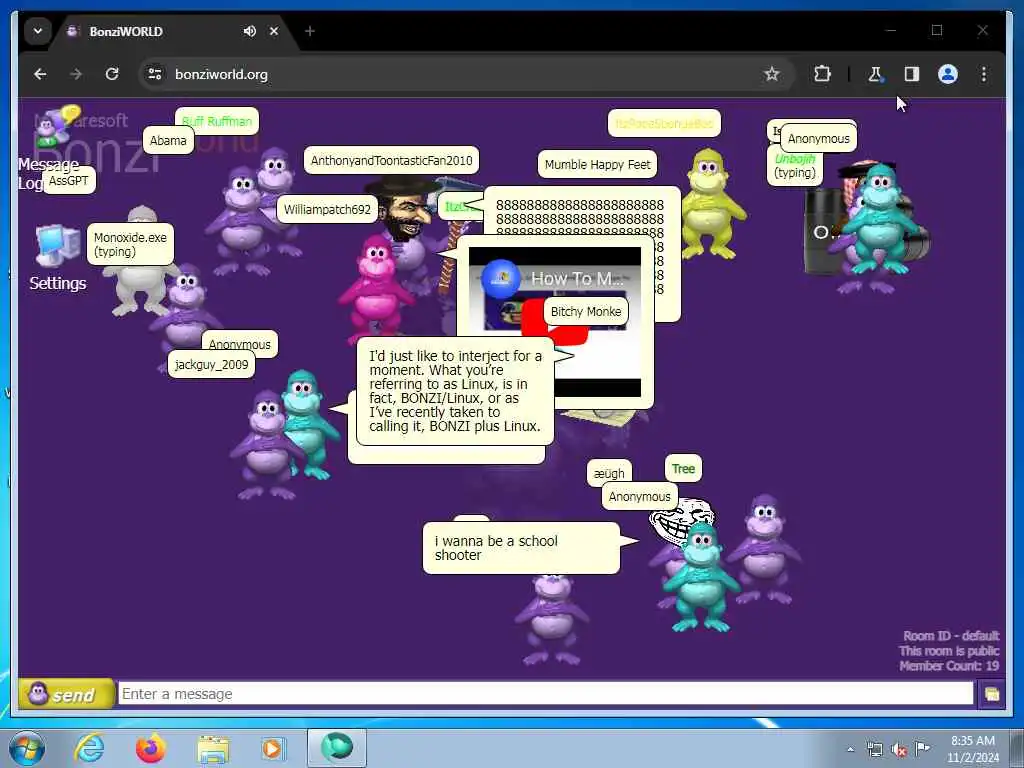Open the Chrome three-dot menu
1024x768 pixels.
[x=984, y=74]
